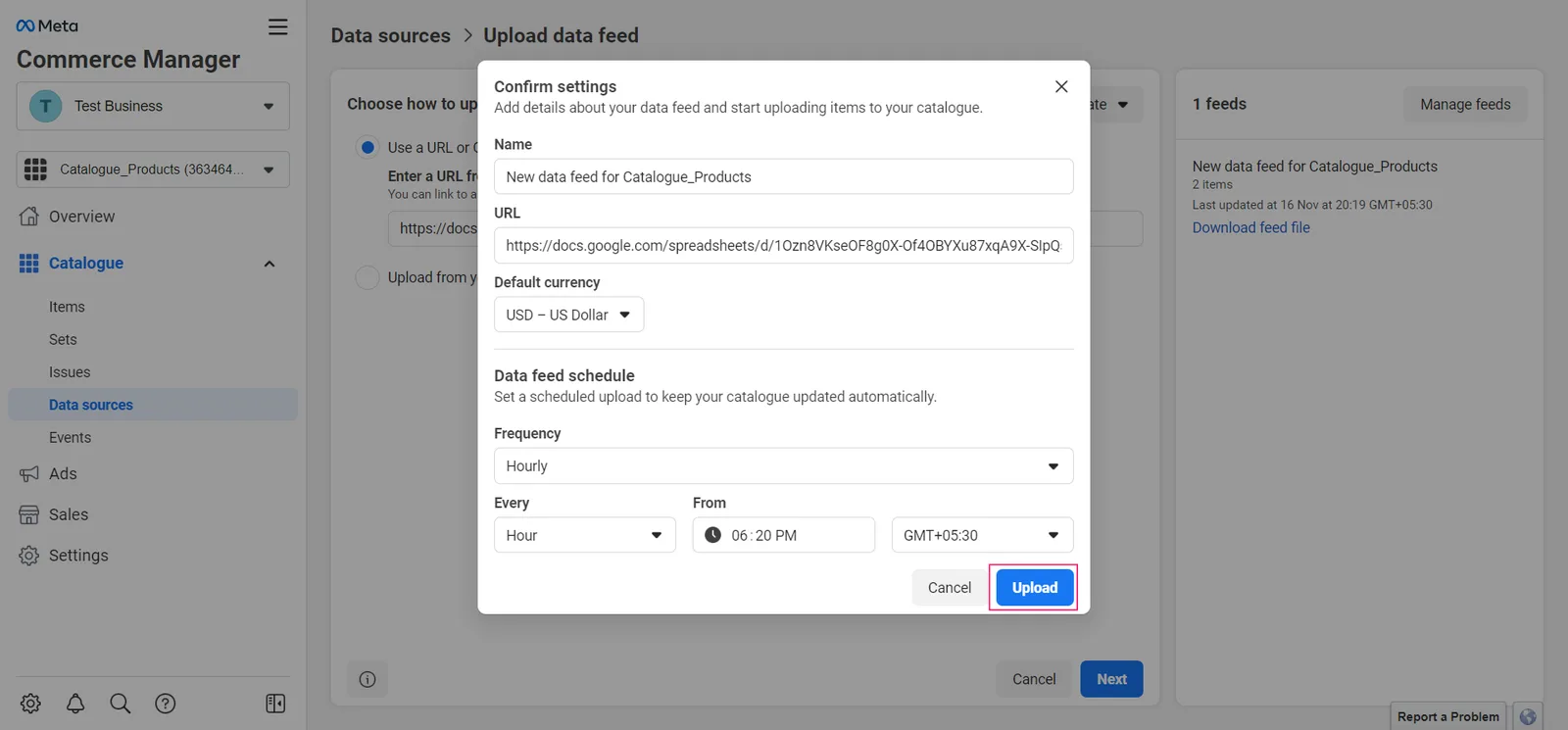
Task: Open the Ads section
Action: click(x=63, y=474)
